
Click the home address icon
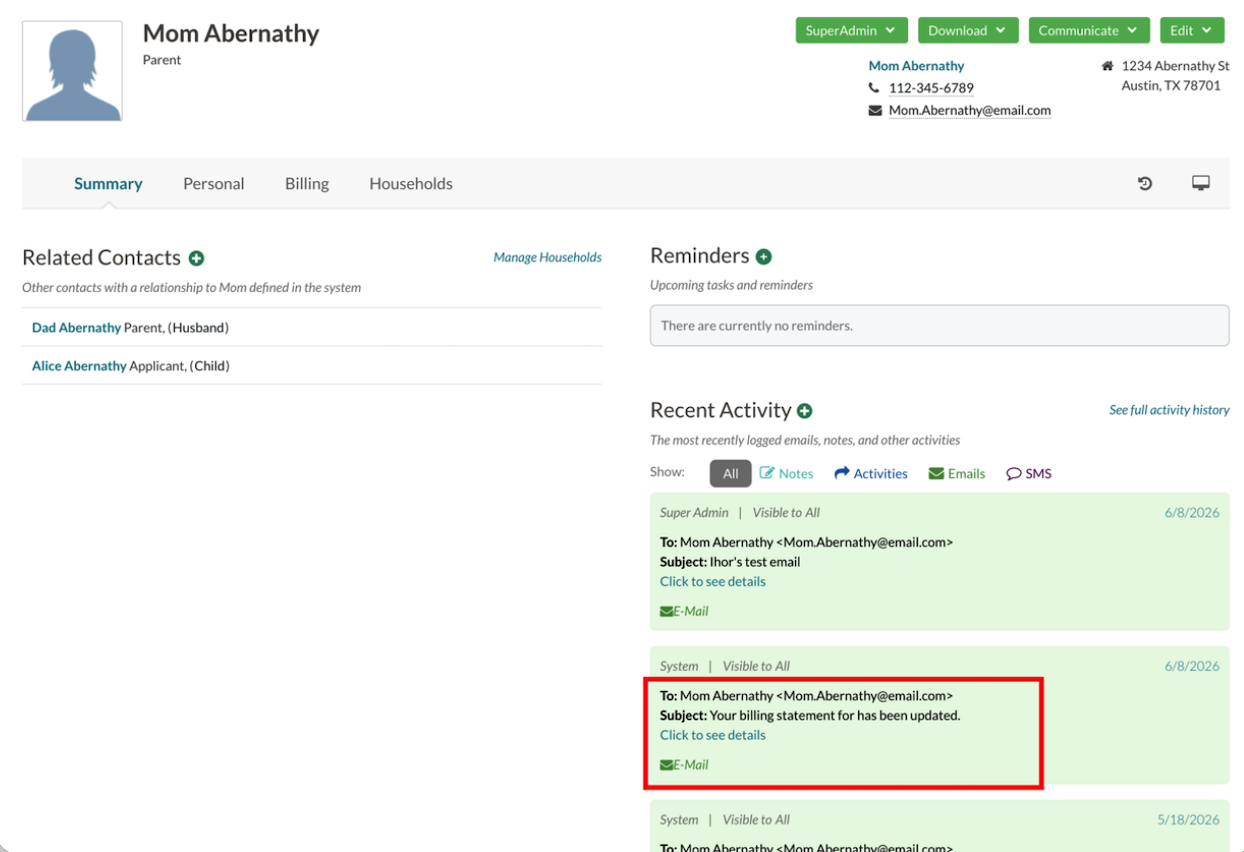(1107, 66)
